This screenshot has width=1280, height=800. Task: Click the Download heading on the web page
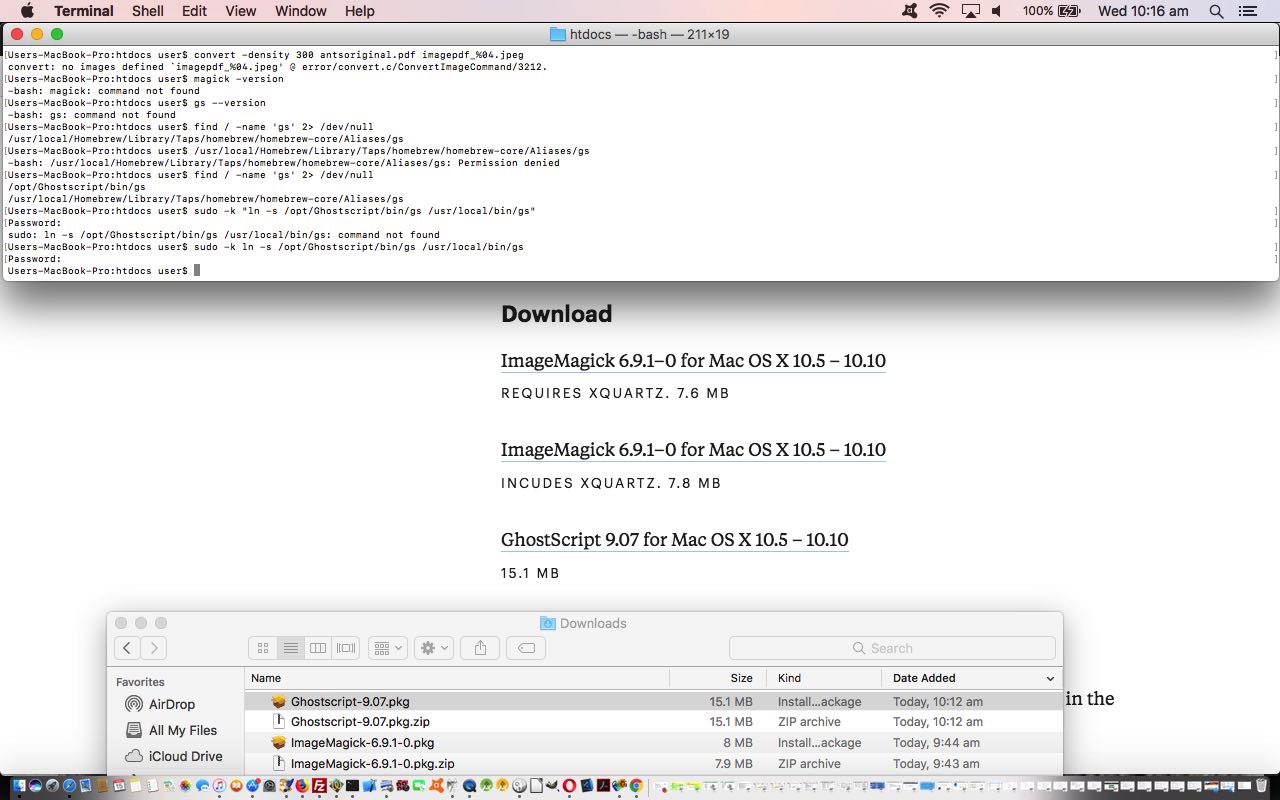tap(556, 314)
